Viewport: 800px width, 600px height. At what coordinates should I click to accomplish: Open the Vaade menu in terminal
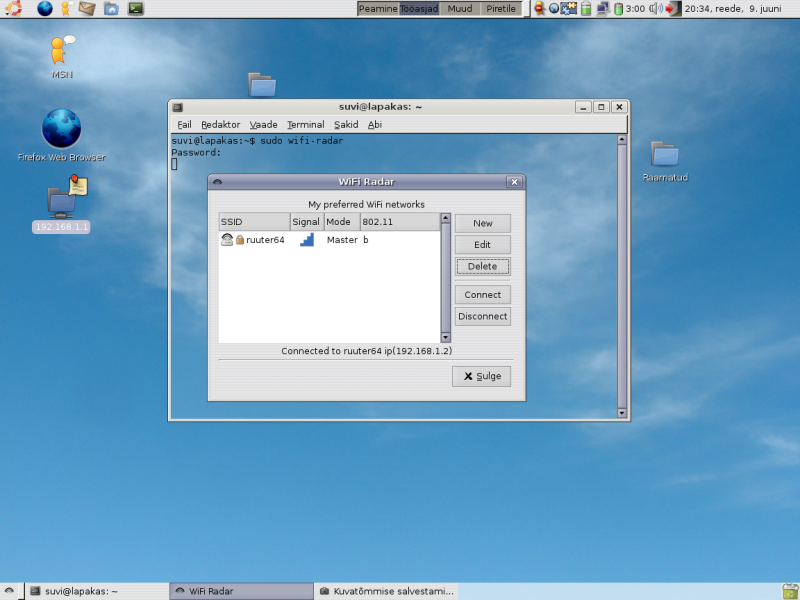(263, 124)
